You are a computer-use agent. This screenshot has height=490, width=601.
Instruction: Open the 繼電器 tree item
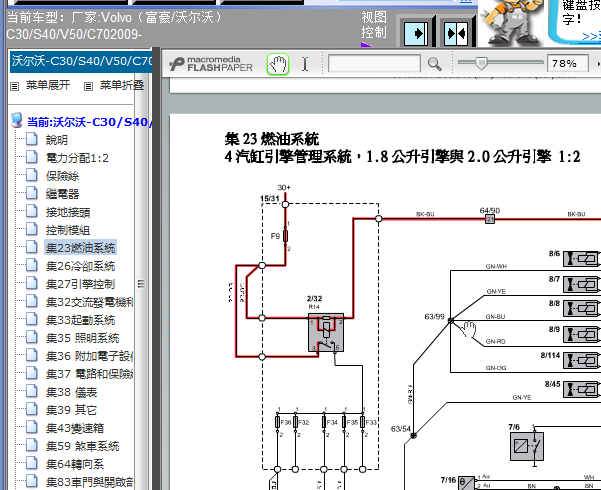coord(62,194)
